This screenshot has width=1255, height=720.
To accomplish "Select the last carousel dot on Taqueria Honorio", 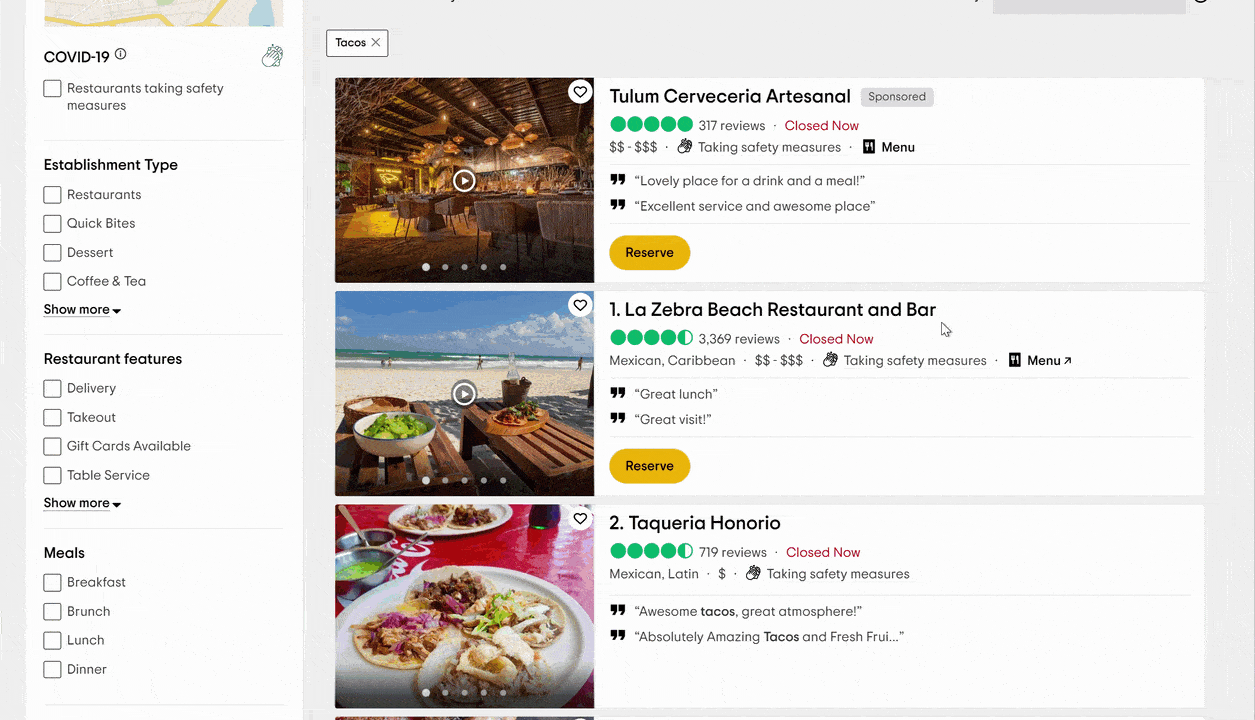I will point(503,692).
